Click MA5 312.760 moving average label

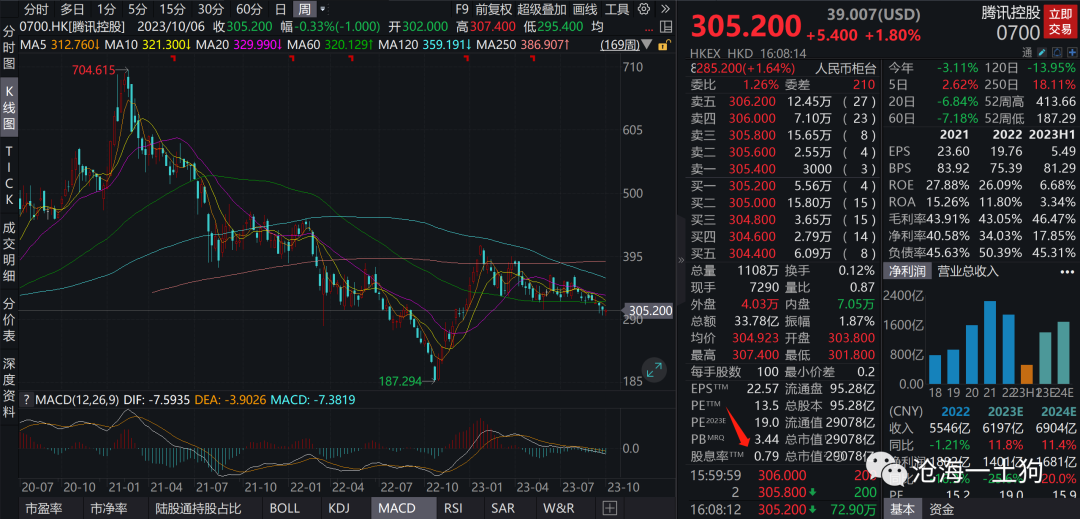point(61,45)
